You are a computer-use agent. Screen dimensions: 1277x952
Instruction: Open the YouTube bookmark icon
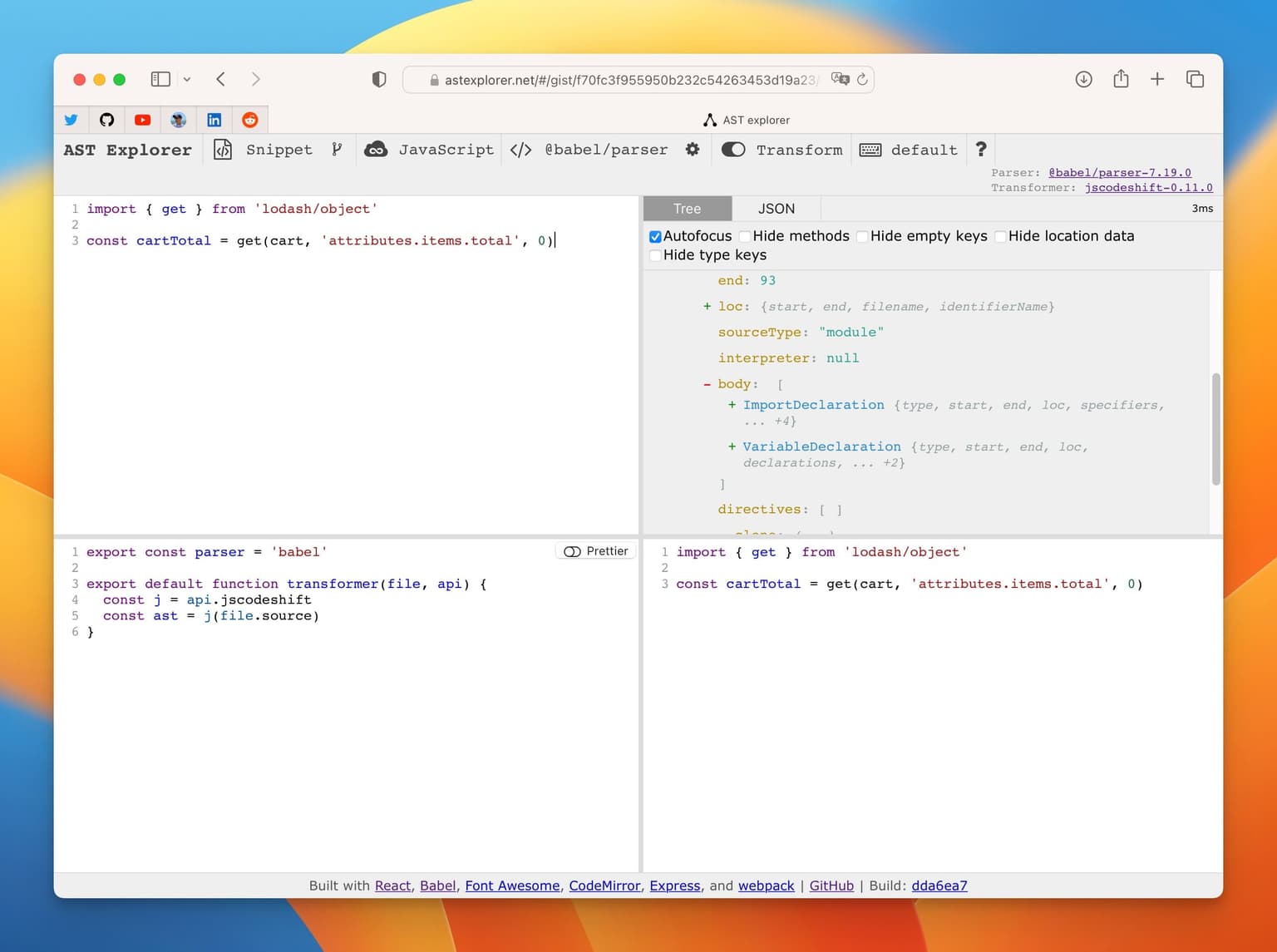[x=143, y=120]
